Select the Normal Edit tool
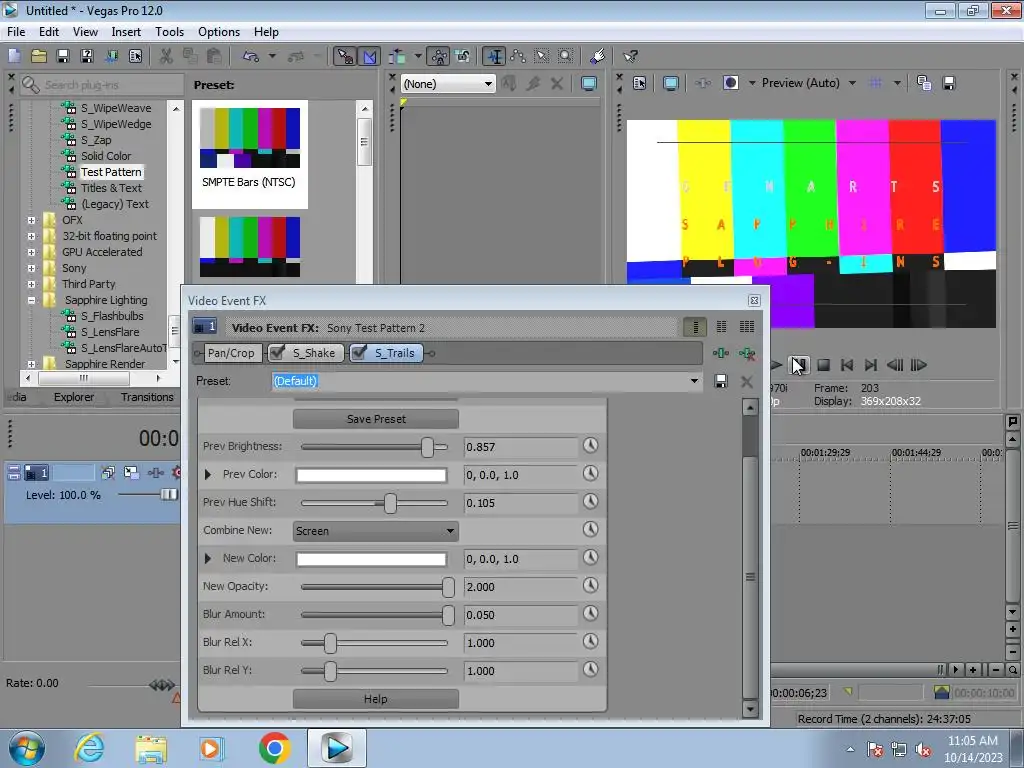1024x768 pixels. [x=494, y=56]
